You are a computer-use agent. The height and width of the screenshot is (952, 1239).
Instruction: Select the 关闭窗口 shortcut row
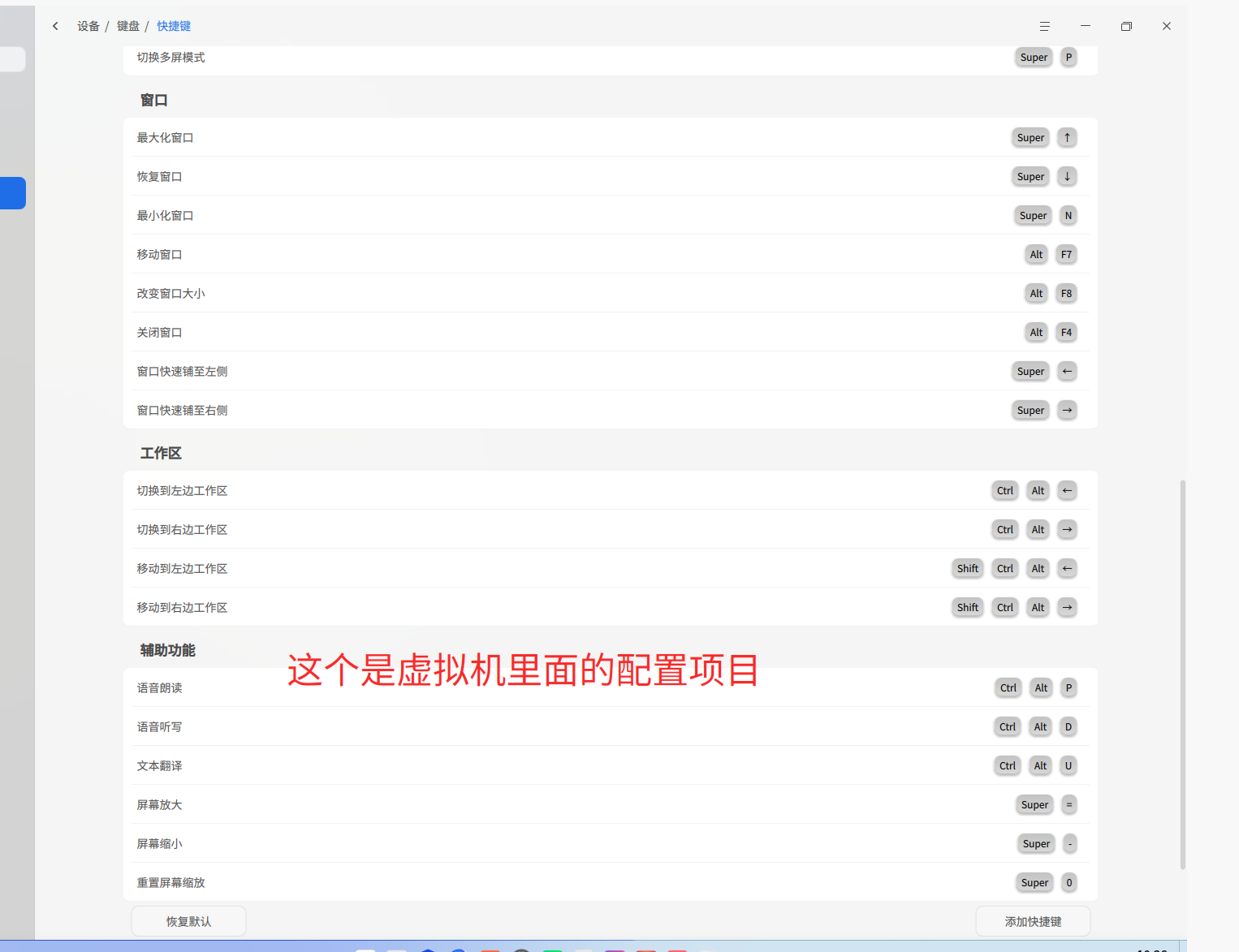(611, 332)
